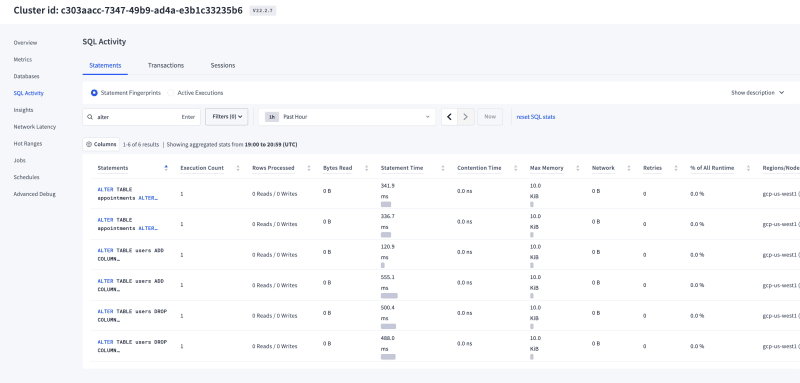800x383 pixels.
Task: Click the 341.9 ms statement time bar
Action: (x=386, y=204)
